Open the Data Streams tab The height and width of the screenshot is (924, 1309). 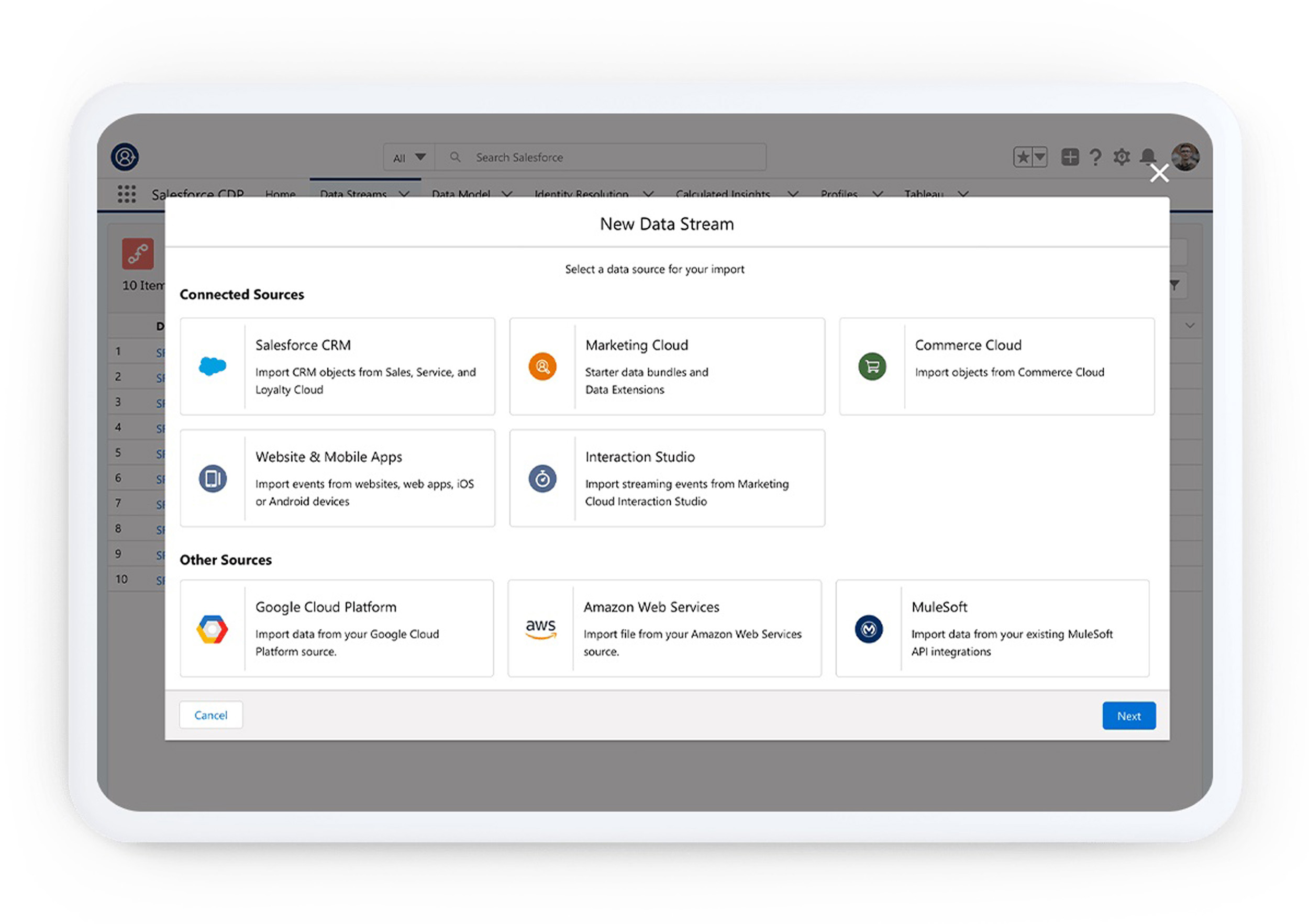click(353, 194)
